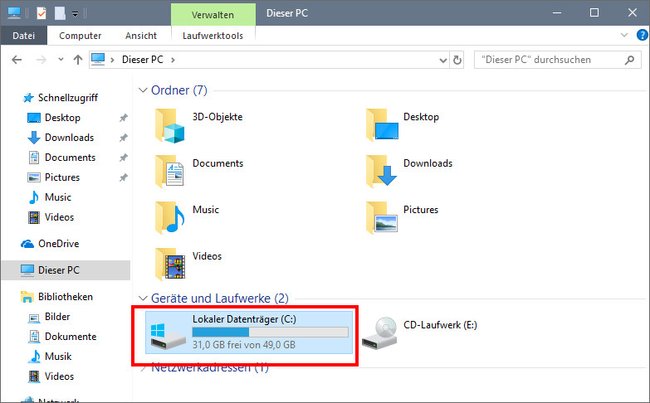Click the New folder quick access icon in title bar
650x403 pixels.
pyautogui.click(x=60, y=13)
